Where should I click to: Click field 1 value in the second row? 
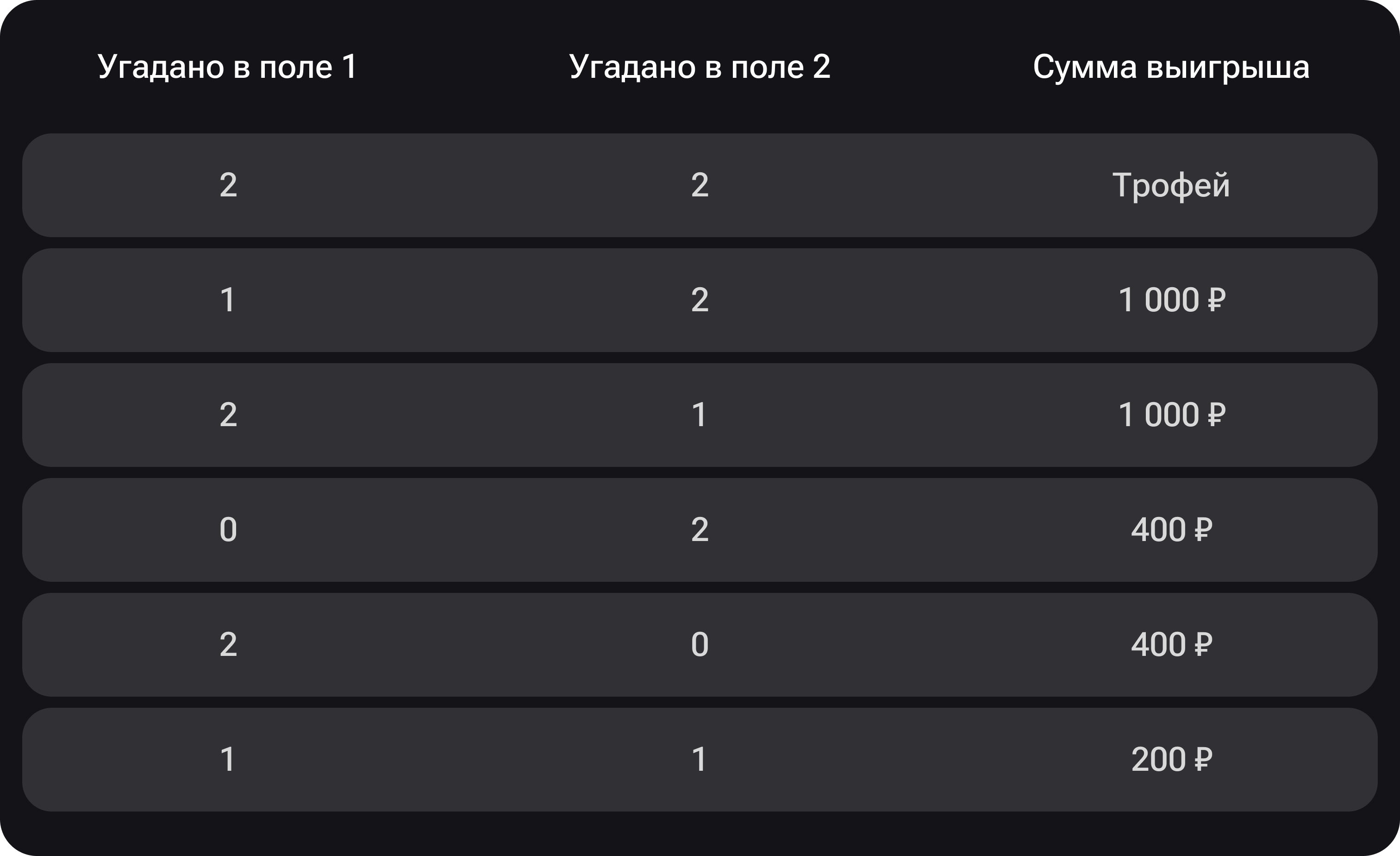(228, 300)
